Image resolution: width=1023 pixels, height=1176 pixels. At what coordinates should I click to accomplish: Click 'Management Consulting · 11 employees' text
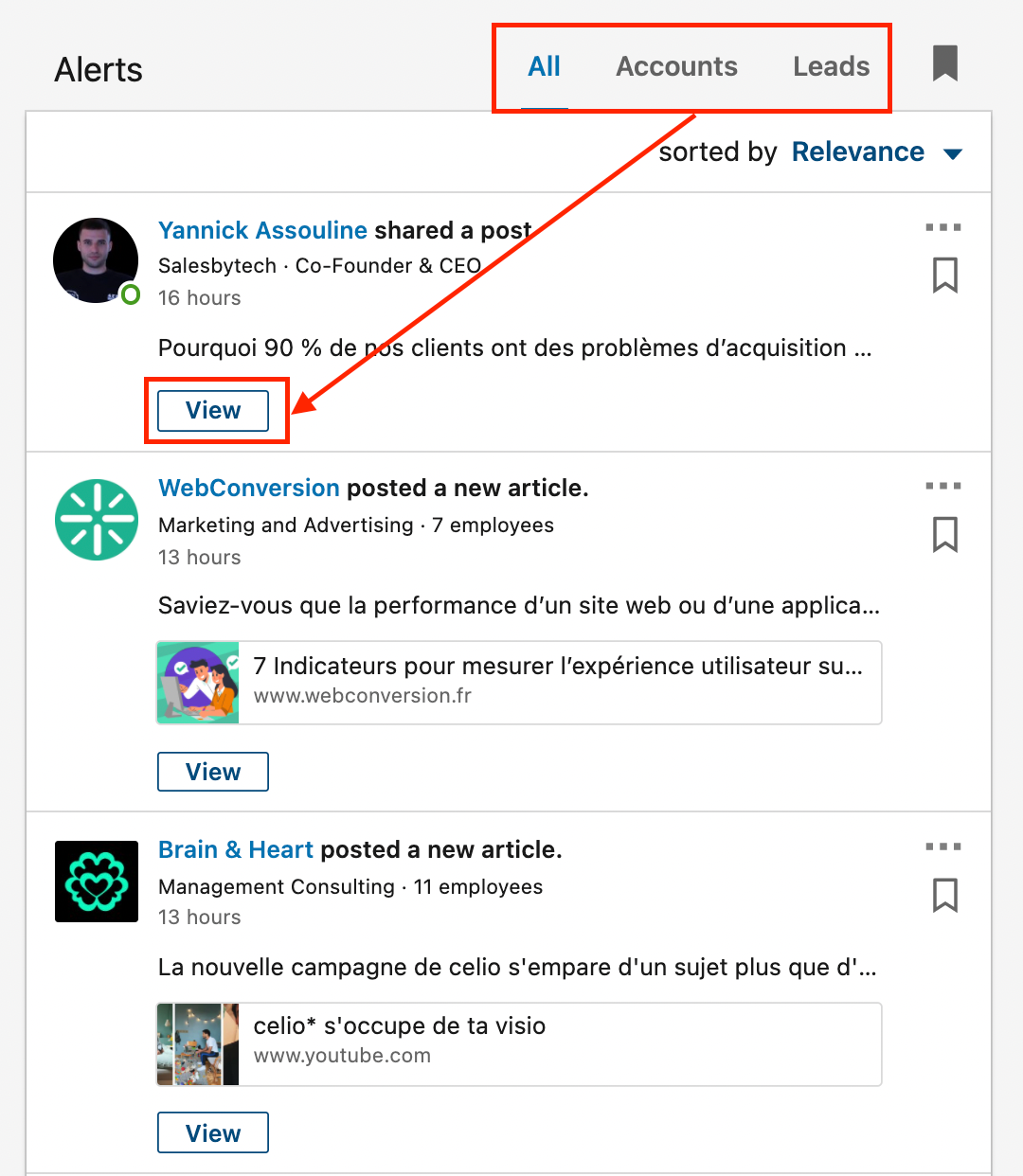click(x=350, y=886)
